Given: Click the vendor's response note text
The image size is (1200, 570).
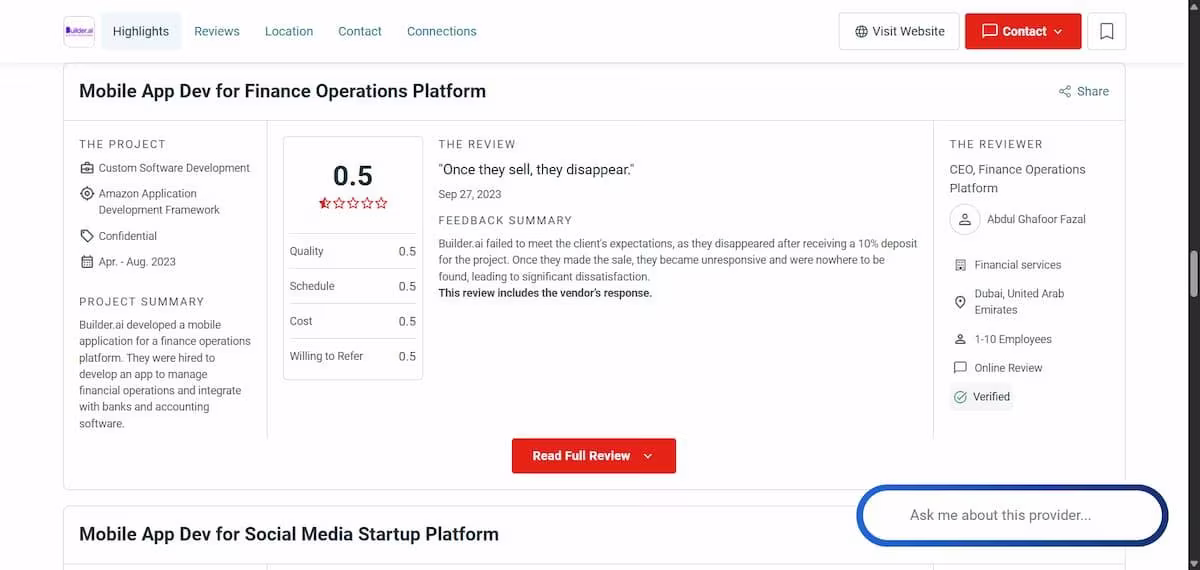Looking at the screenshot, I should pyautogui.click(x=545, y=293).
